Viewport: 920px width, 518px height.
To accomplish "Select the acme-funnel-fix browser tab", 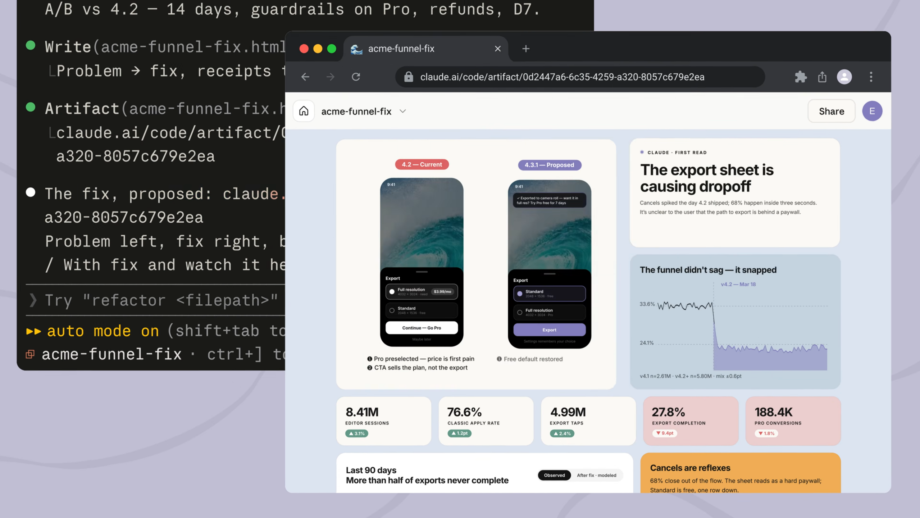I will (x=427, y=49).
